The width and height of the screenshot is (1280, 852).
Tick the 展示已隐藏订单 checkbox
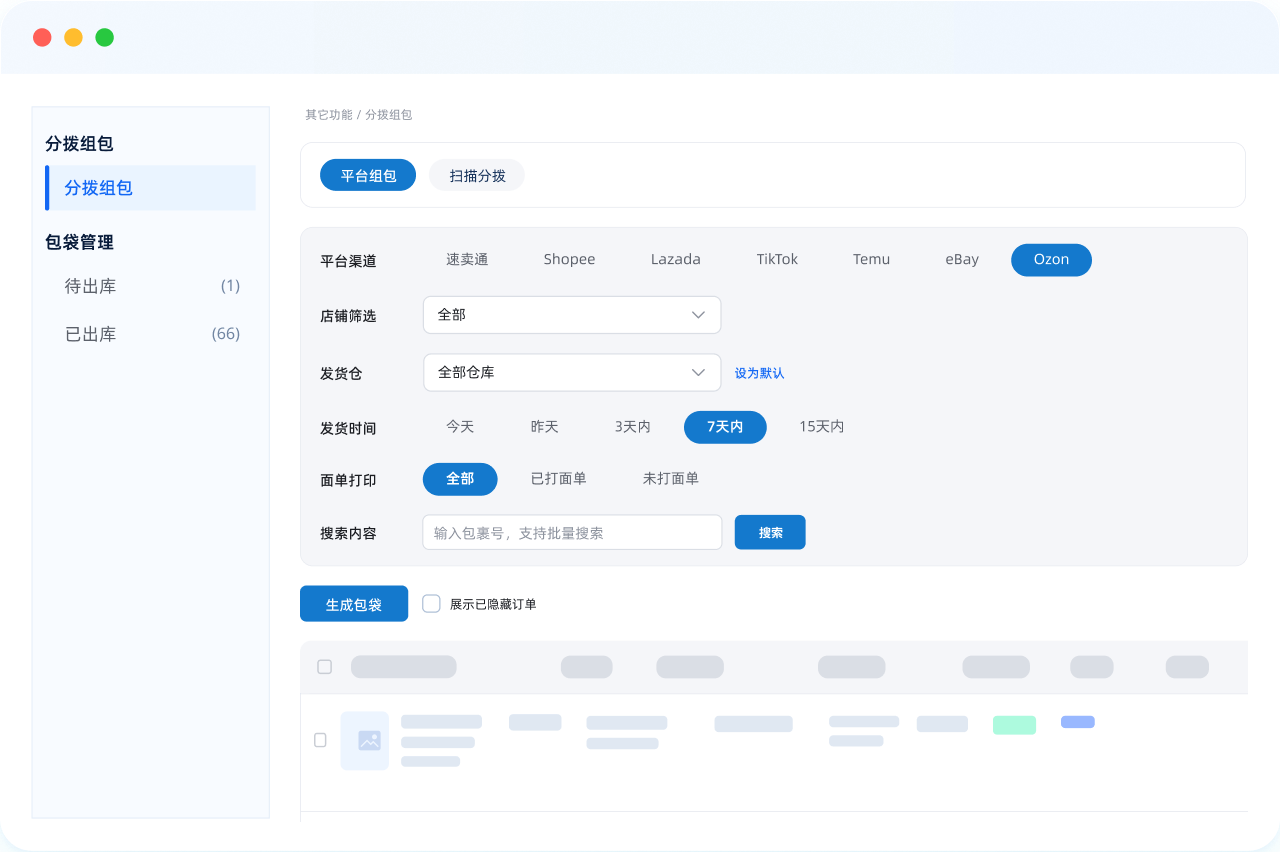pyautogui.click(x=431, y=603)
